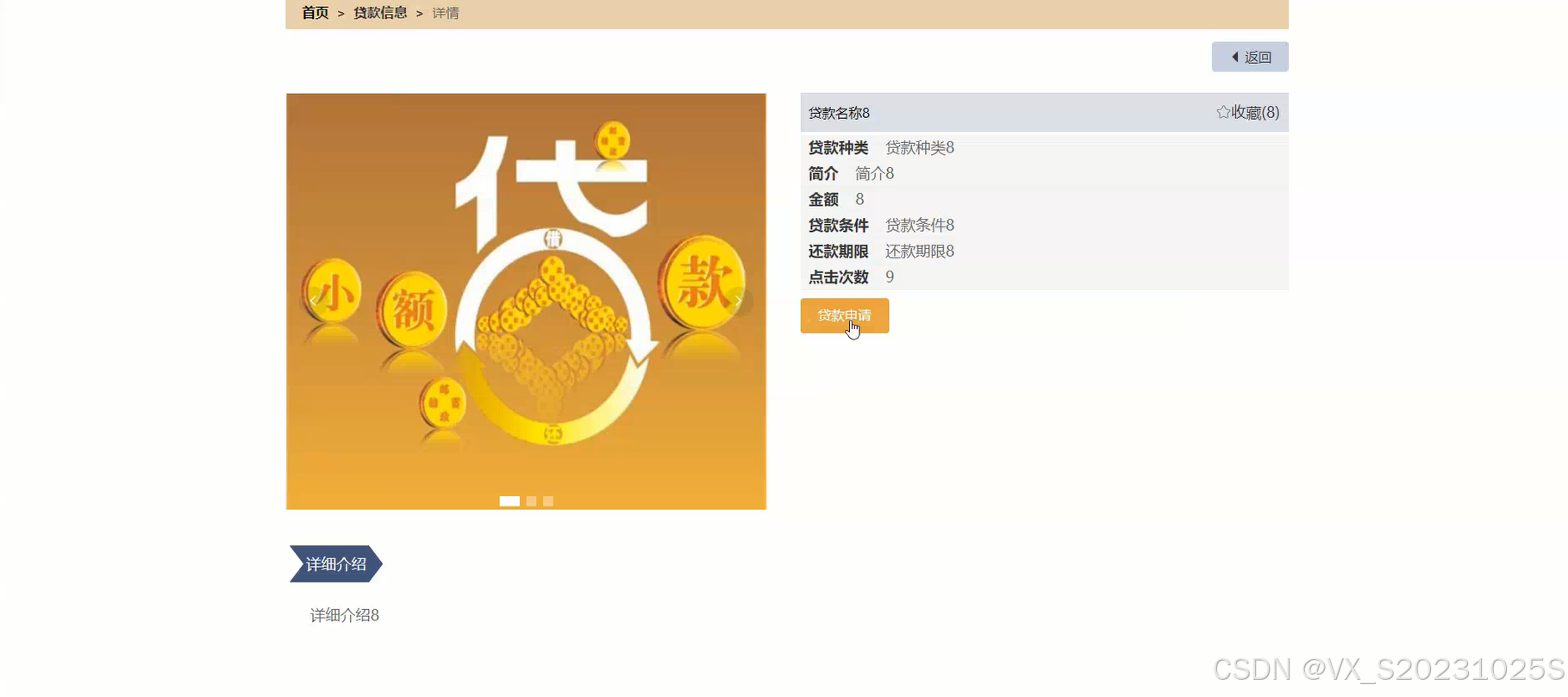1568x697 pixels.
Task: Click the star 收藏(8) favorite icon
Action: coord(1247,112)
